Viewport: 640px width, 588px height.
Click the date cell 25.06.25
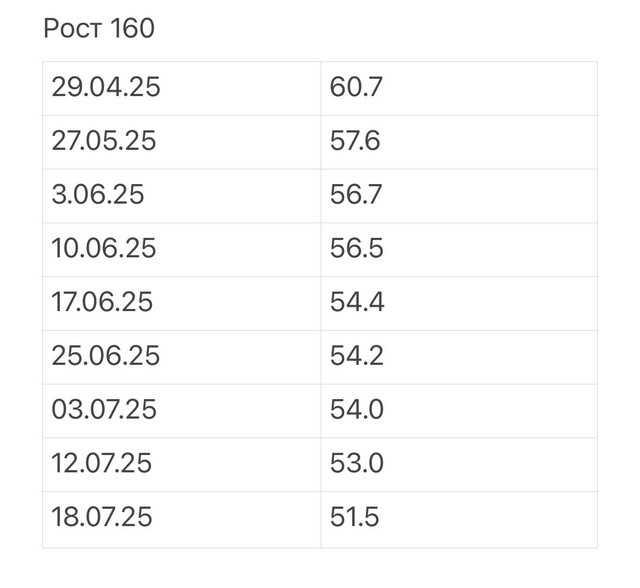pos(182,357)
